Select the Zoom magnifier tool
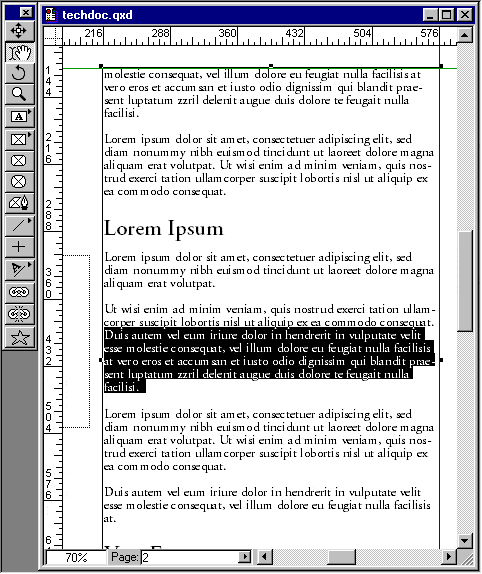This screenshot has width=482, height=574. pos(19,94)
